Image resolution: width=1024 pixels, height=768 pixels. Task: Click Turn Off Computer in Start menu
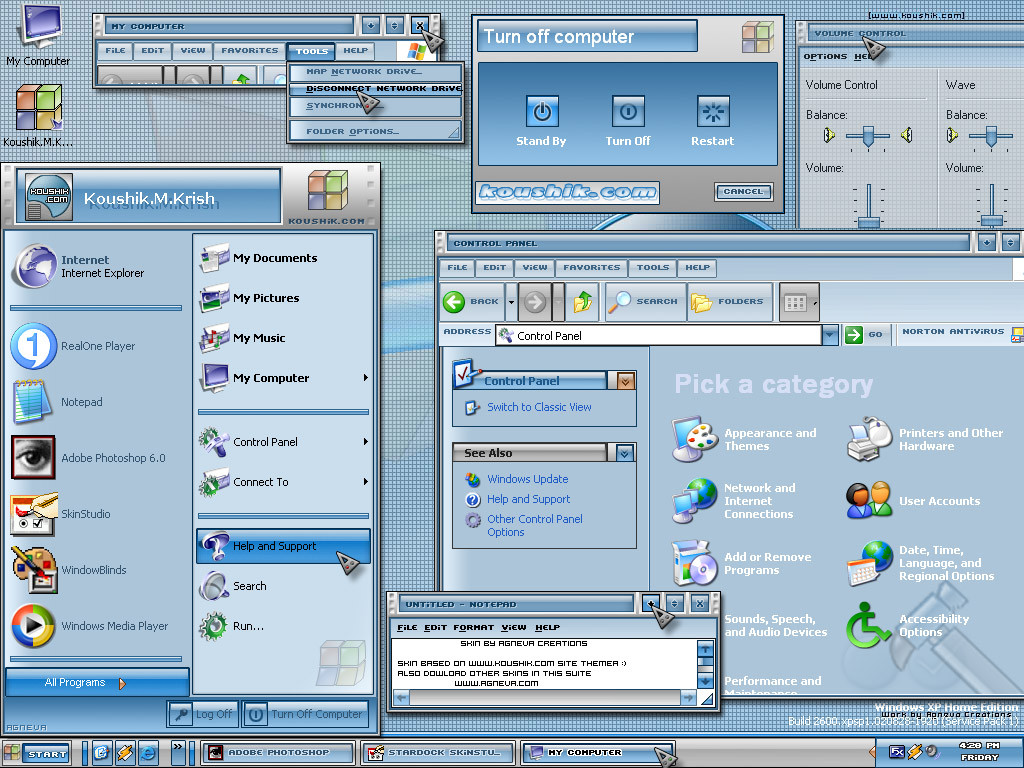tap(306, 714)
